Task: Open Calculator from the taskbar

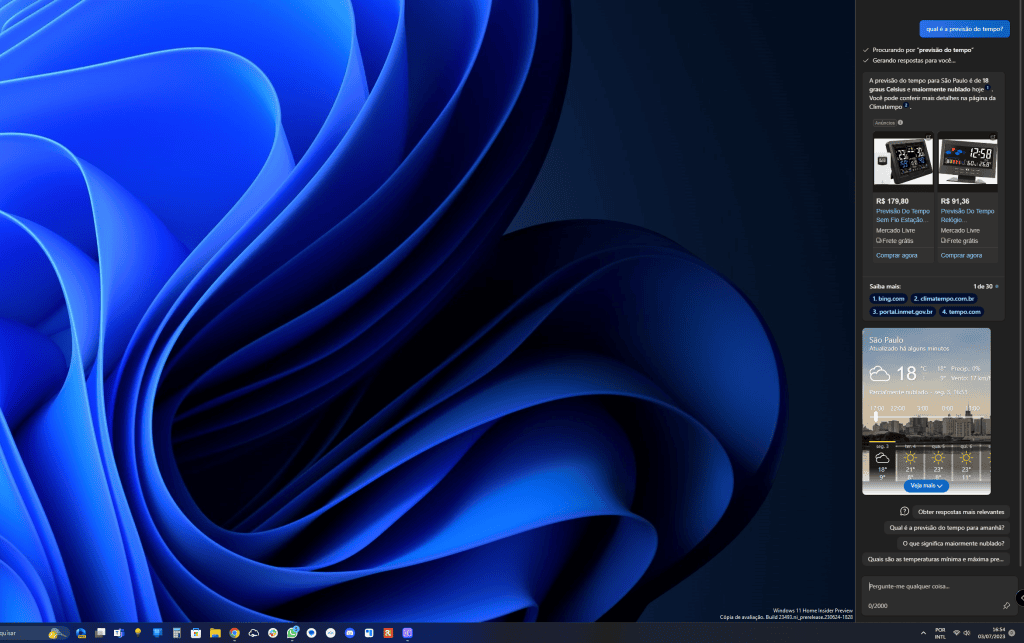Action: point(177,632)
